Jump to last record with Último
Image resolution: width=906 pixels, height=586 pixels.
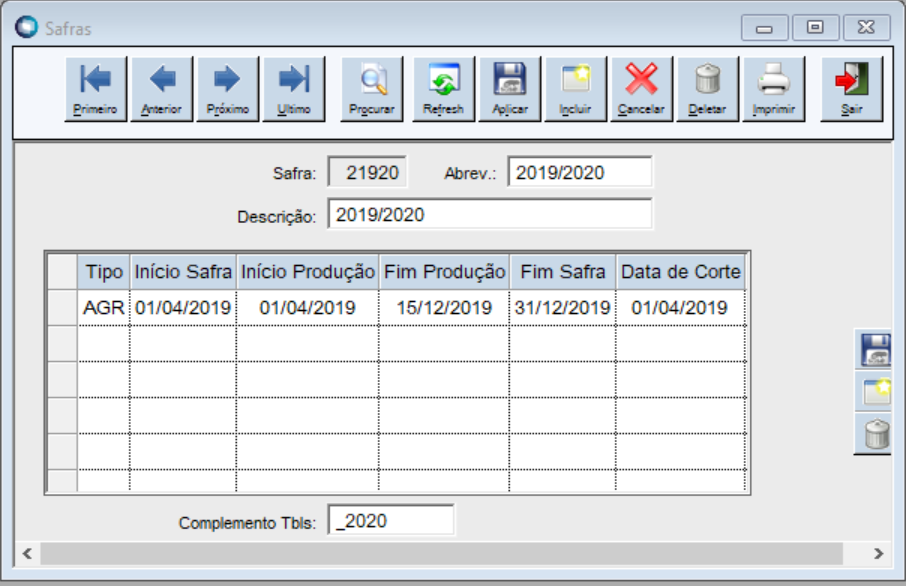click(x=294, y=89)
